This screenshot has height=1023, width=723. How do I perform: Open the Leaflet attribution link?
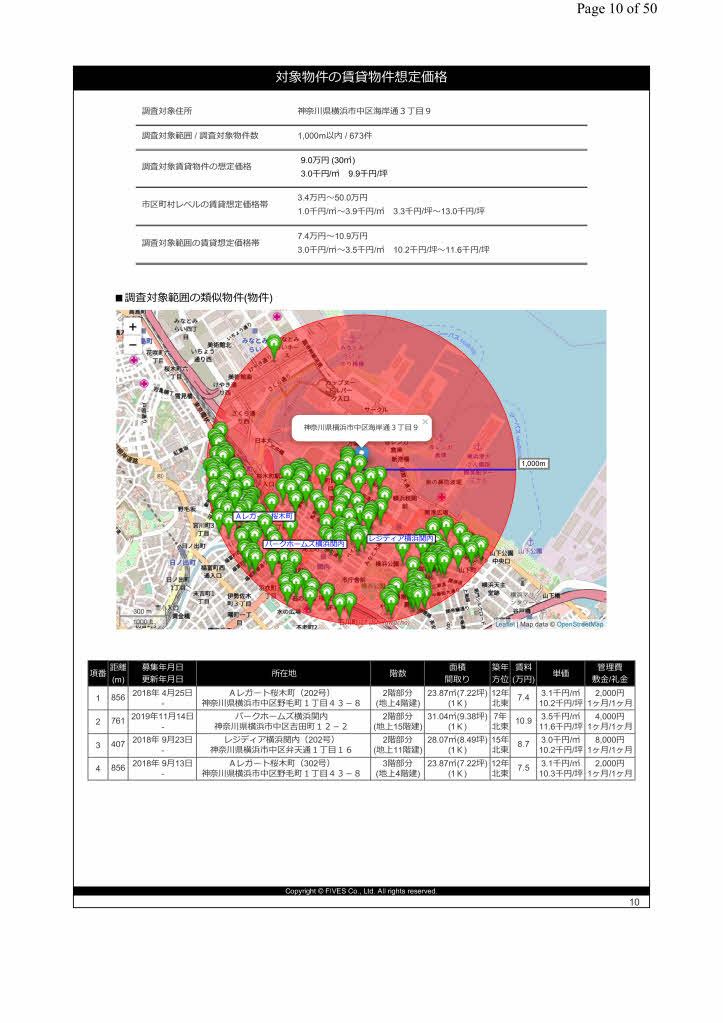(505, 624)
